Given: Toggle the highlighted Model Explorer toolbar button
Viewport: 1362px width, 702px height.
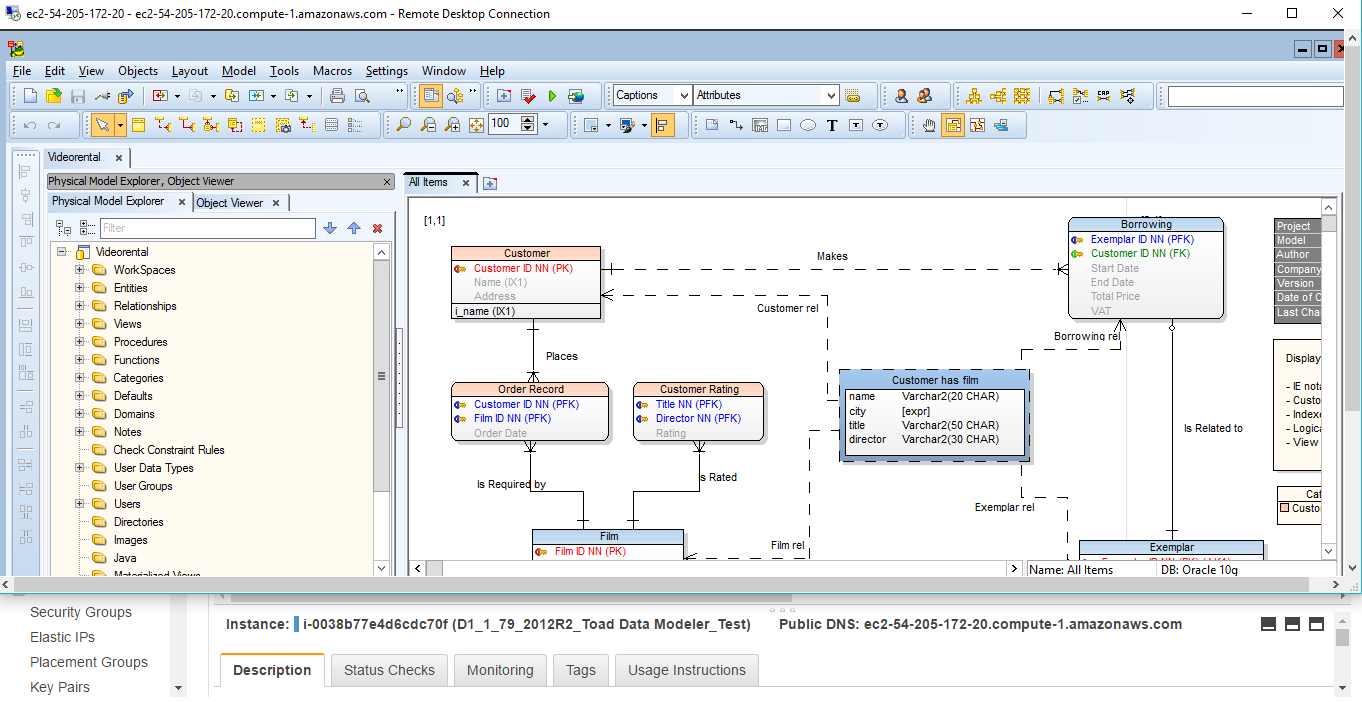Looking at the screenshot, I should (431, 96).
